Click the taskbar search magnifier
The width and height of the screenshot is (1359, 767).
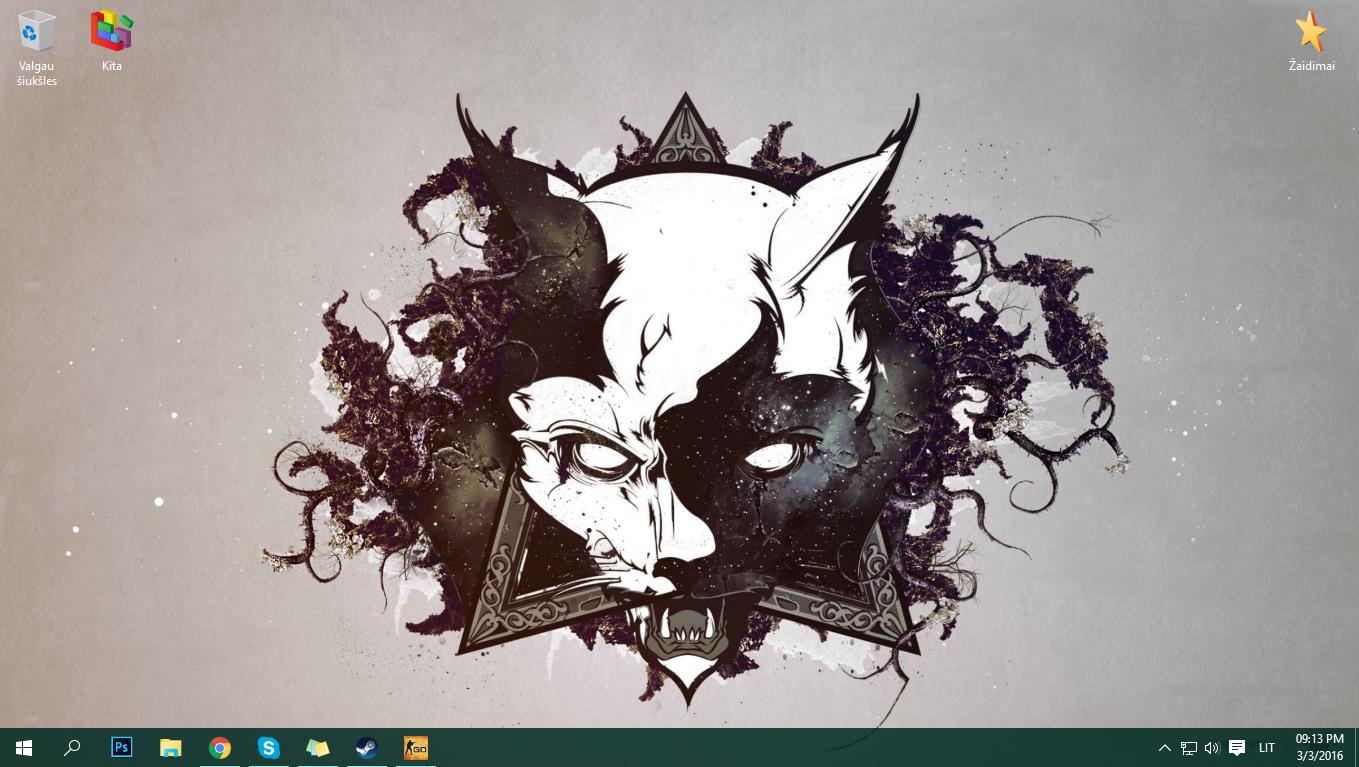pyautogui.click(x=72, y=747)
